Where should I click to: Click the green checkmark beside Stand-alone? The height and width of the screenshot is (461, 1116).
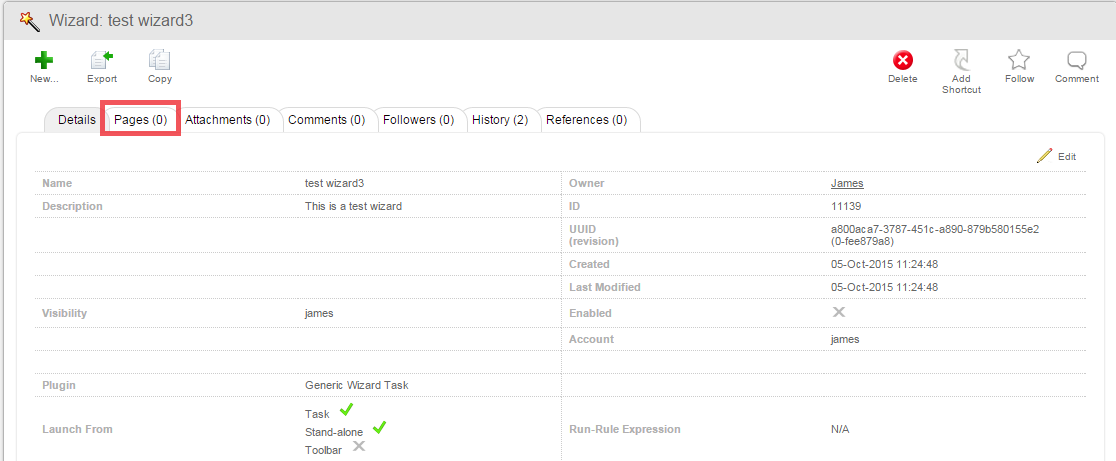click(379, 428)
